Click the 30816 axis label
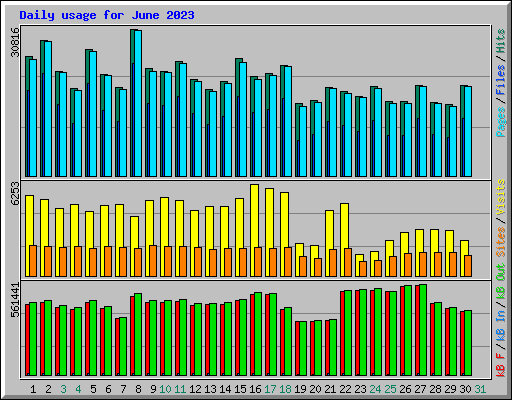The image size is (512, 400). coord(15,42)
